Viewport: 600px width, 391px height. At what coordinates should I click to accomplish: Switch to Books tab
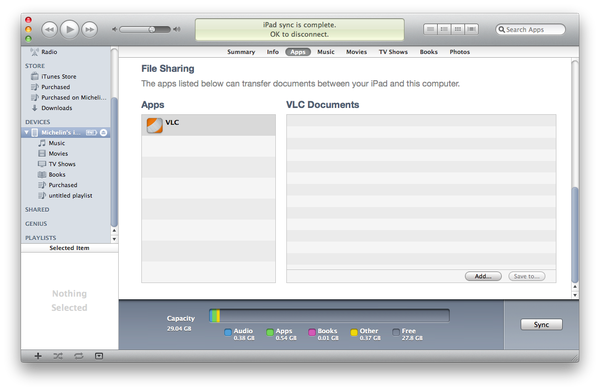click(428, 52)
